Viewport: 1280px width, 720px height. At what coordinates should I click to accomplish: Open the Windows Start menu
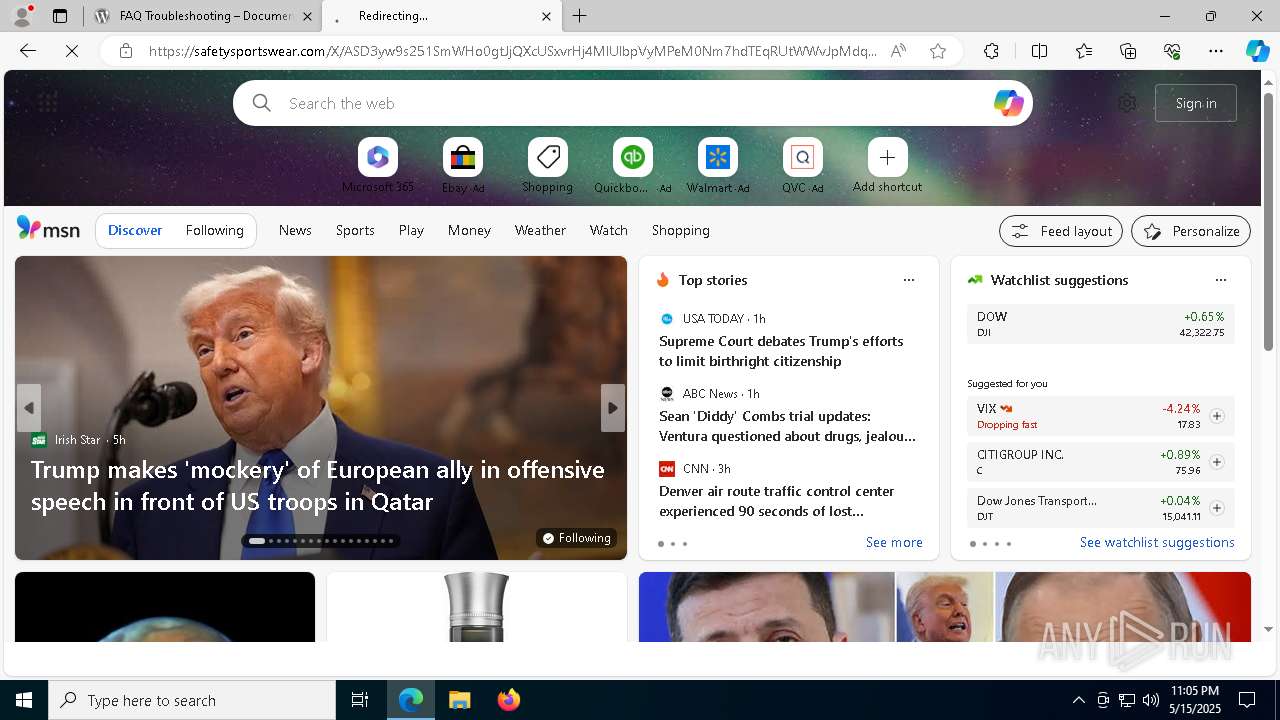(x=24, y=700)
